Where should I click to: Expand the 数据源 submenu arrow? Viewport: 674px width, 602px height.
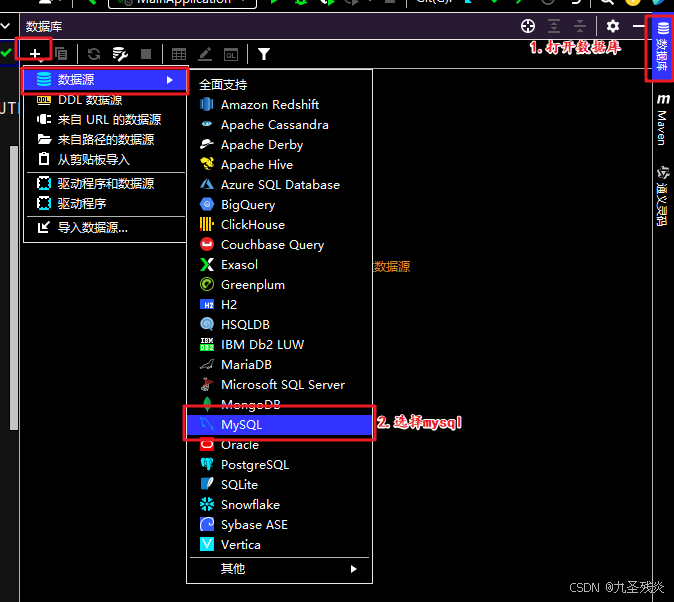tap(170, 80)
